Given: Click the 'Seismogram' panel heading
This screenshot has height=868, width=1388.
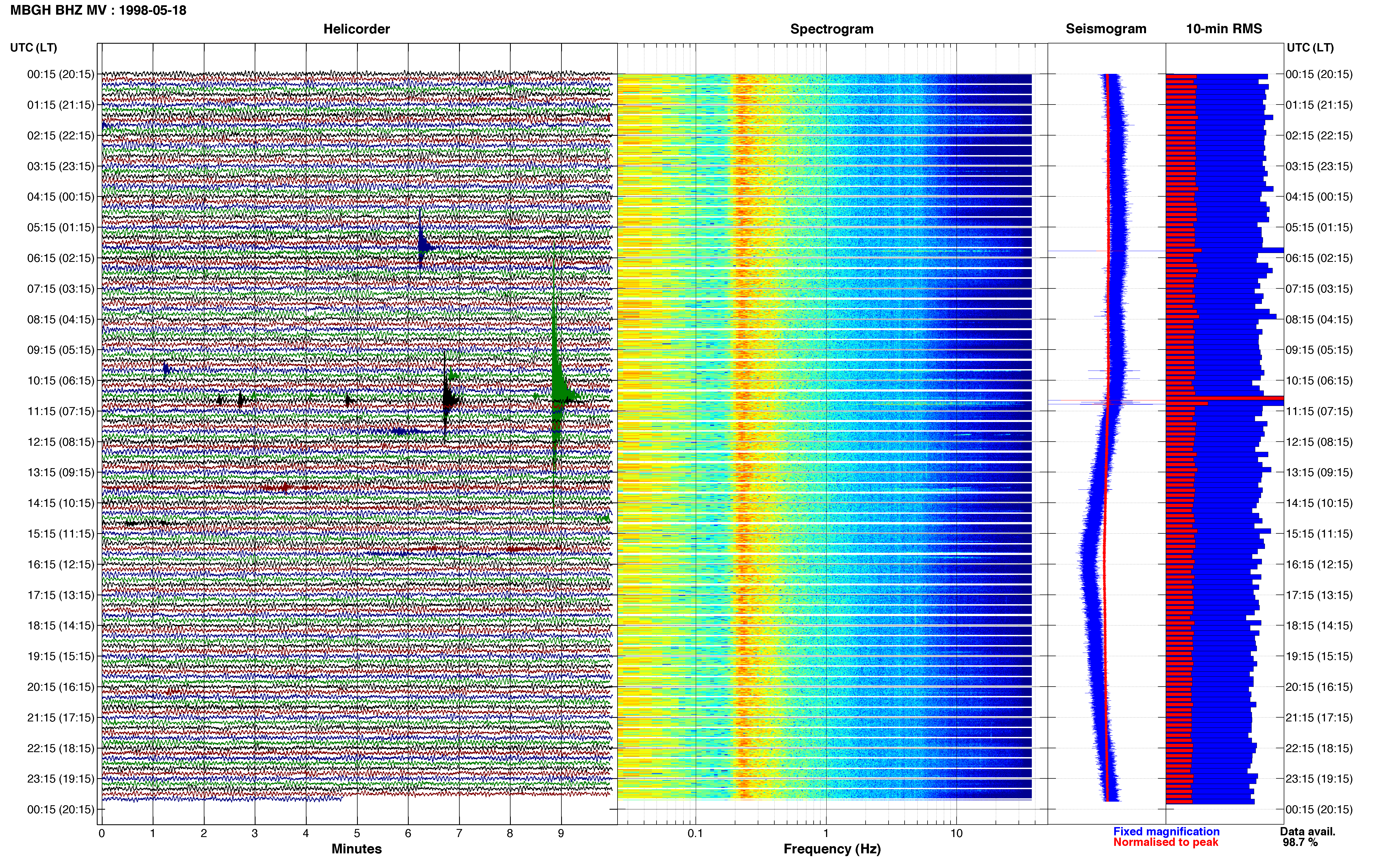Looking at the screenshot, I should pos(1106,29).
